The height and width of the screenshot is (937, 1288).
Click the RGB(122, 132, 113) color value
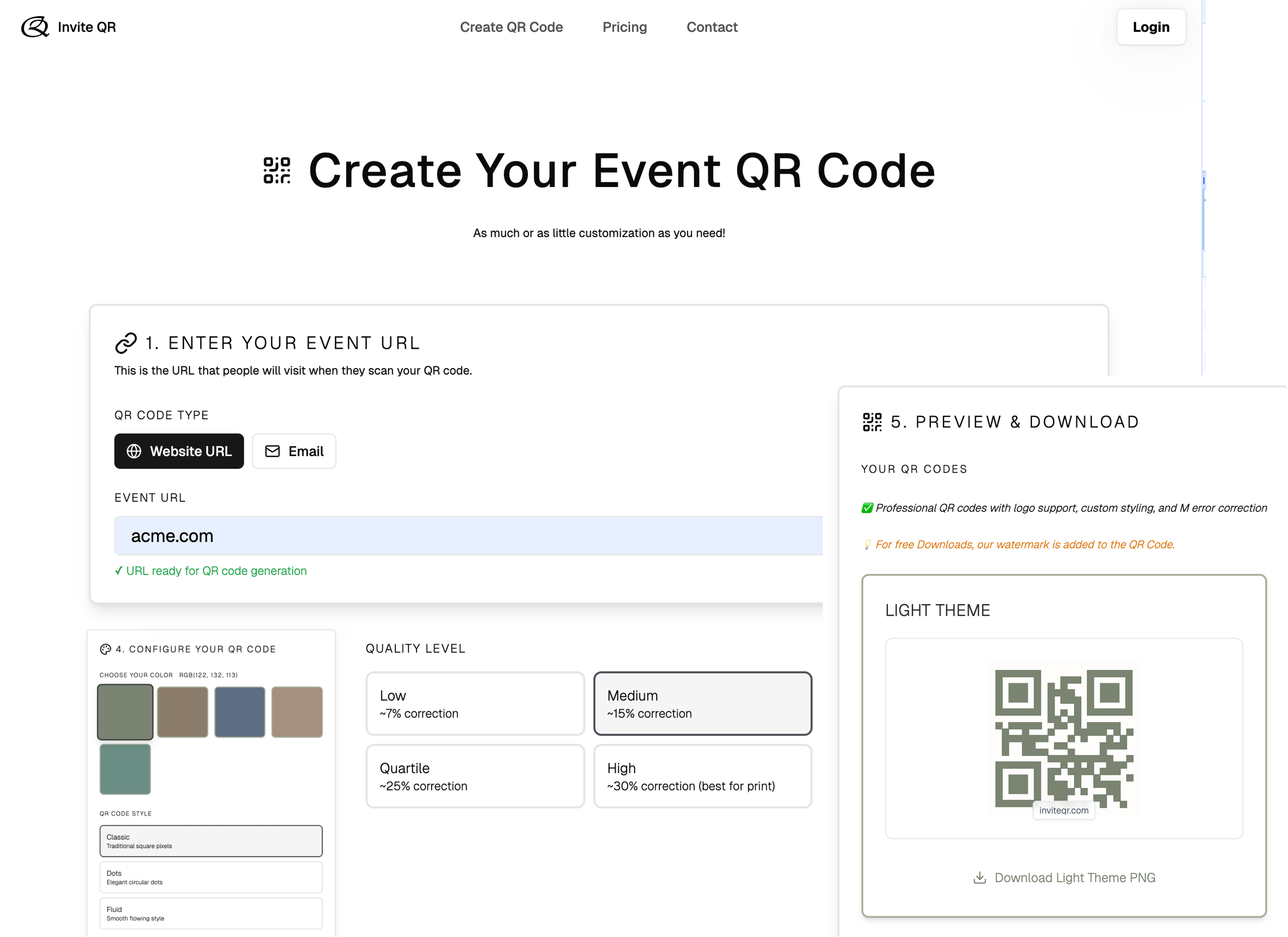208,676
